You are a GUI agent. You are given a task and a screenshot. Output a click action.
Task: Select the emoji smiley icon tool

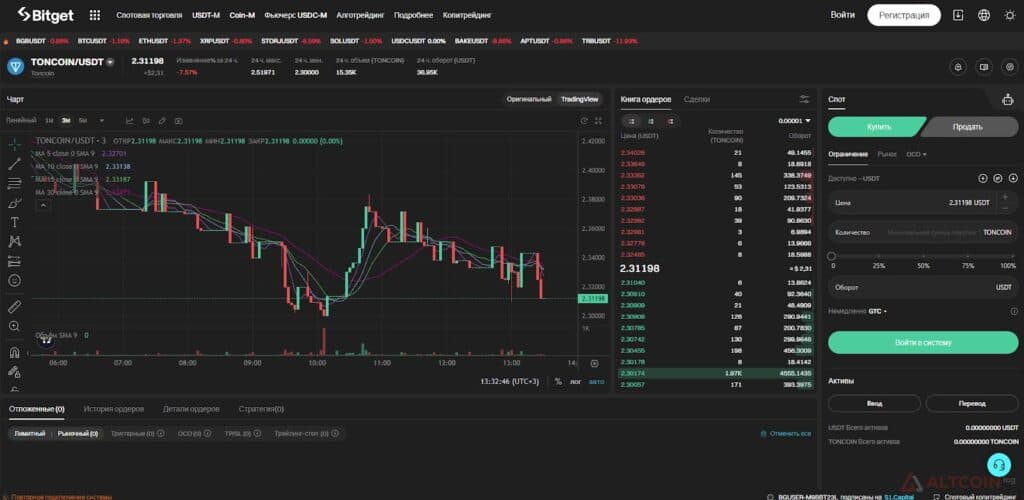(14, 281)
